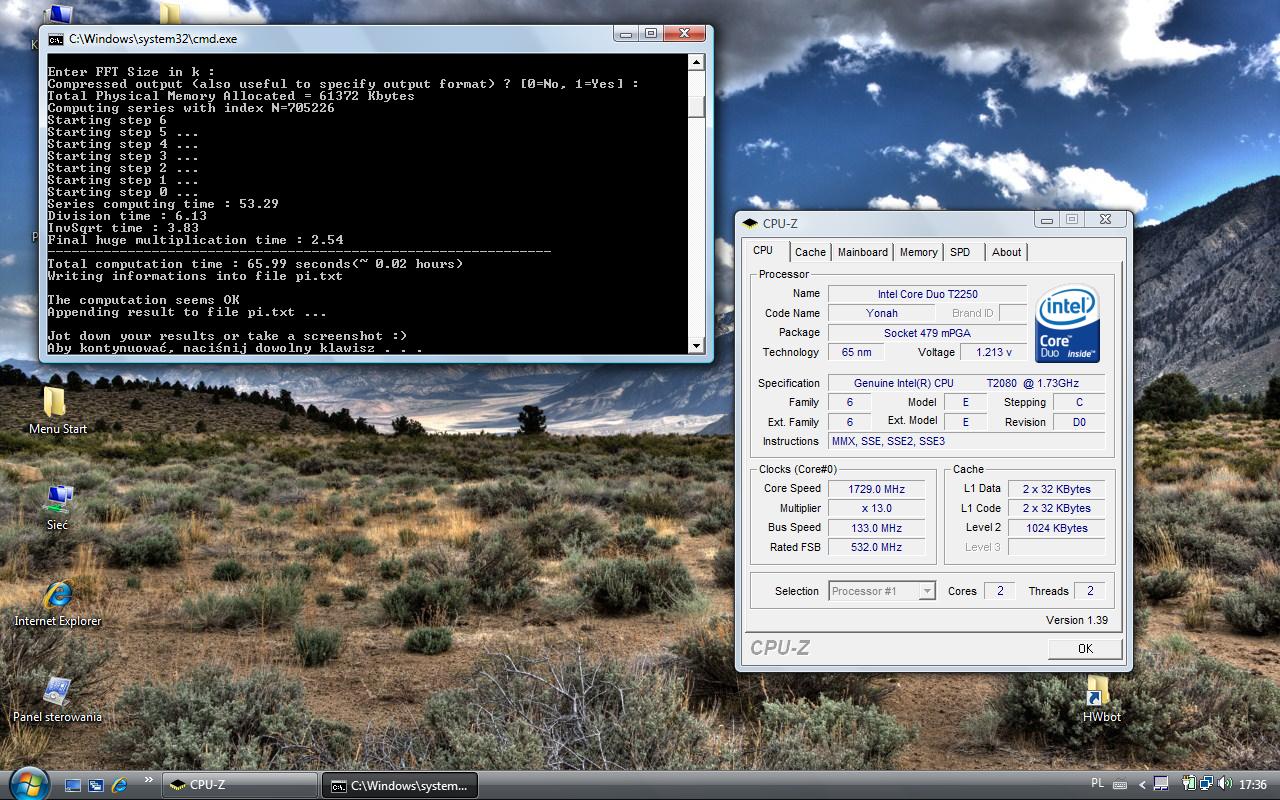Click 'The computation seems OK' line
The width and height of the screenshot is (1280, 800).
pos(143,300)
